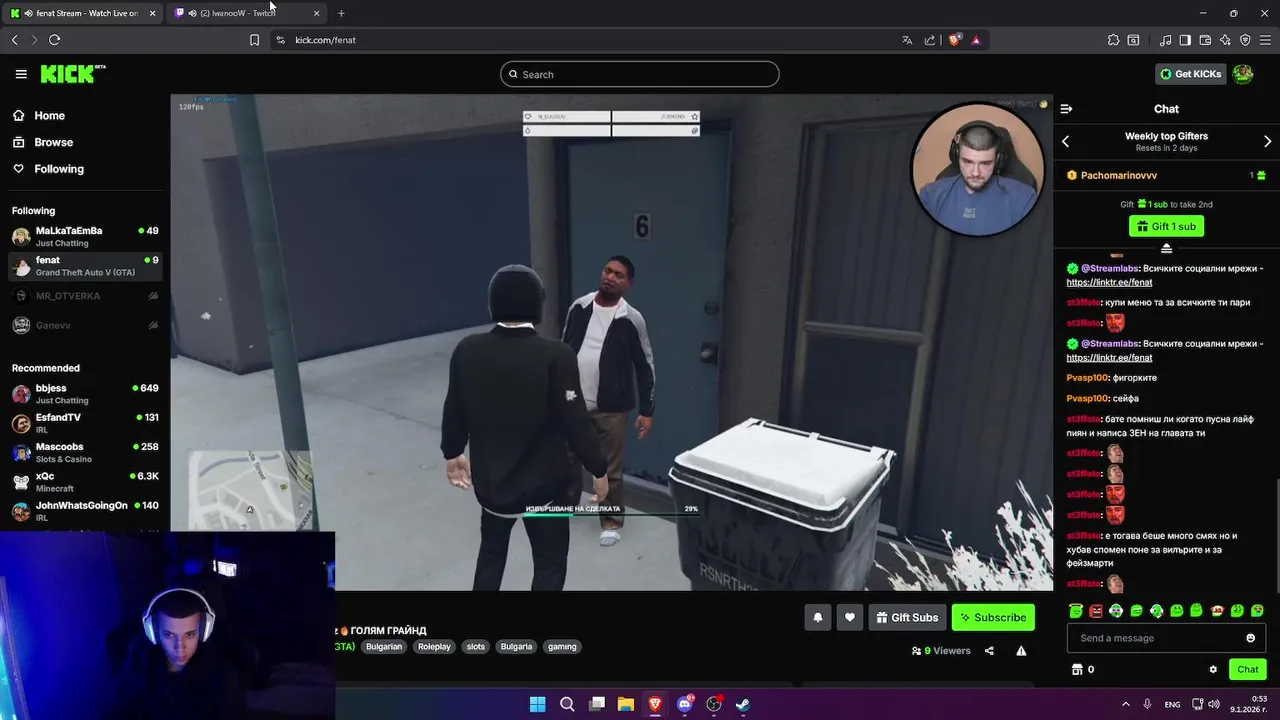Open MR_OTVERKA offline channel
The width and height of the screenshot is (1280, 720).
click(x=85, y=296)
